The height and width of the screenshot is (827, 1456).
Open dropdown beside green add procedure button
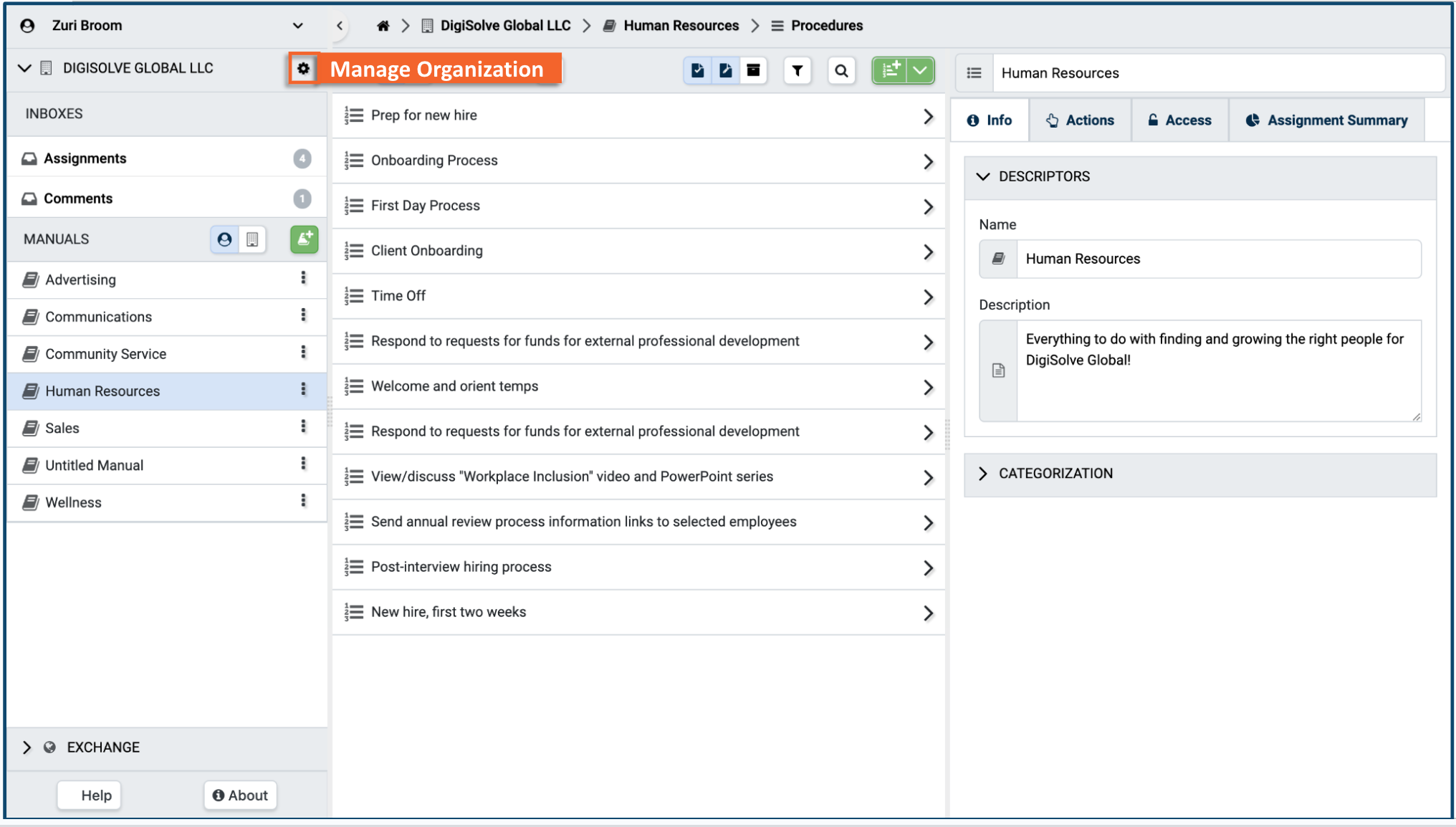[920, 71]
